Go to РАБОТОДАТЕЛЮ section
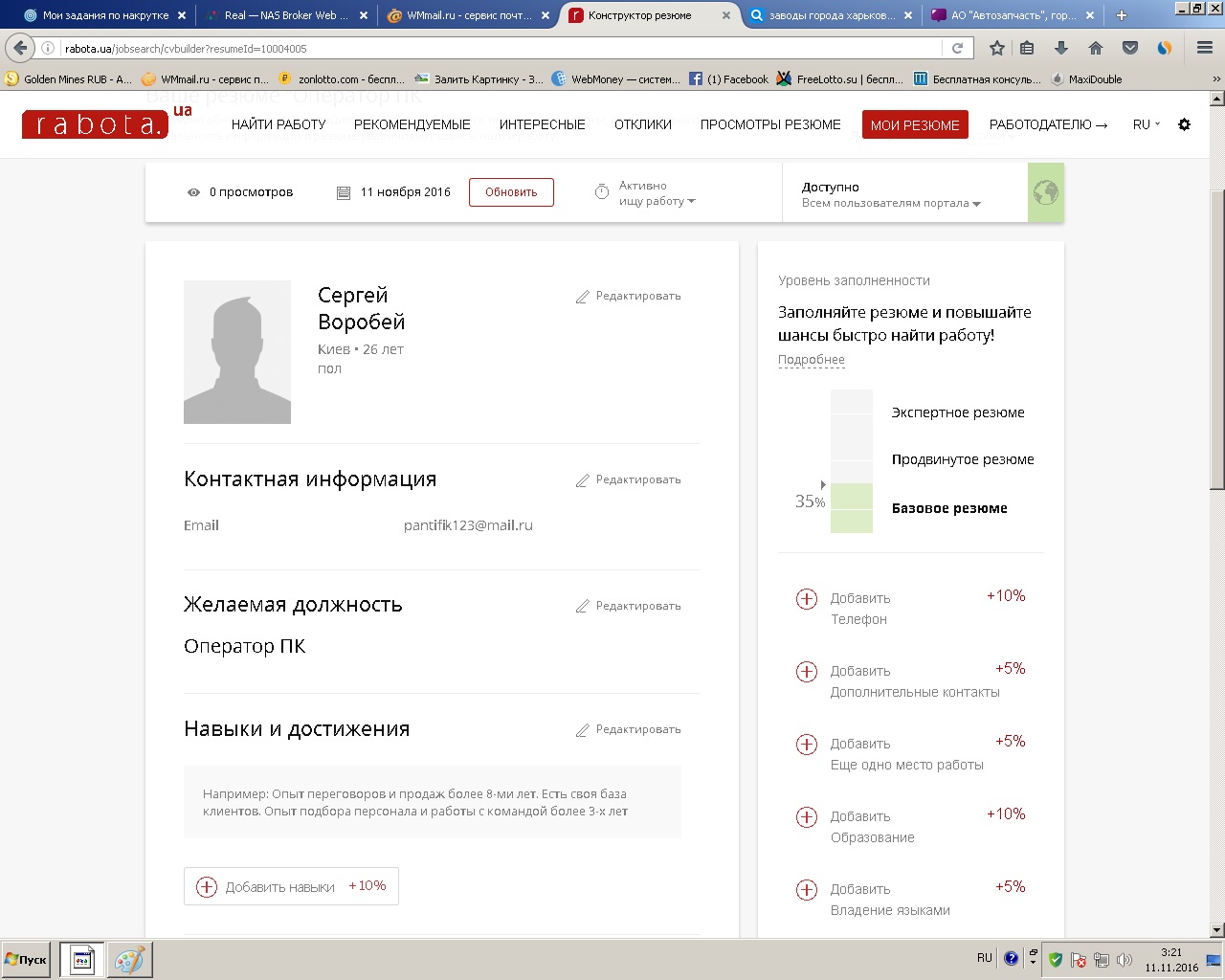 (x=1048, y=124)
